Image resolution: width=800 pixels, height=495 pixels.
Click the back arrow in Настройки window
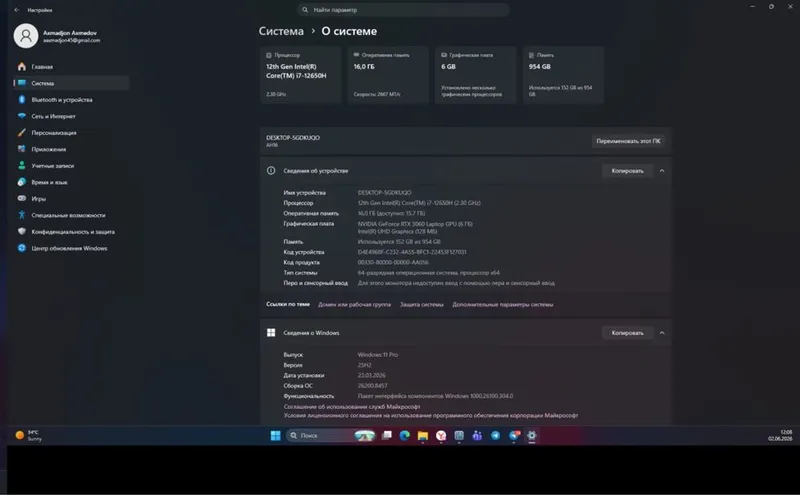[17, 10]
